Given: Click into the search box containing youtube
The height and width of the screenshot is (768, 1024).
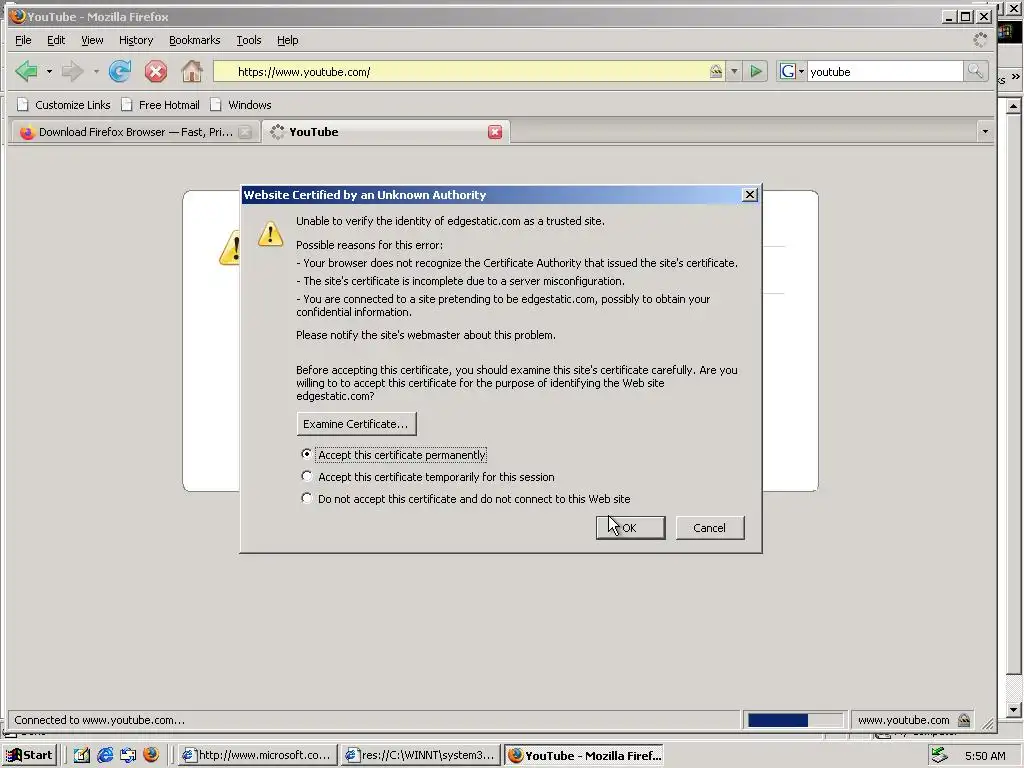Looking at the screenshot, I should pyautogui.click(x=885, y=71).
